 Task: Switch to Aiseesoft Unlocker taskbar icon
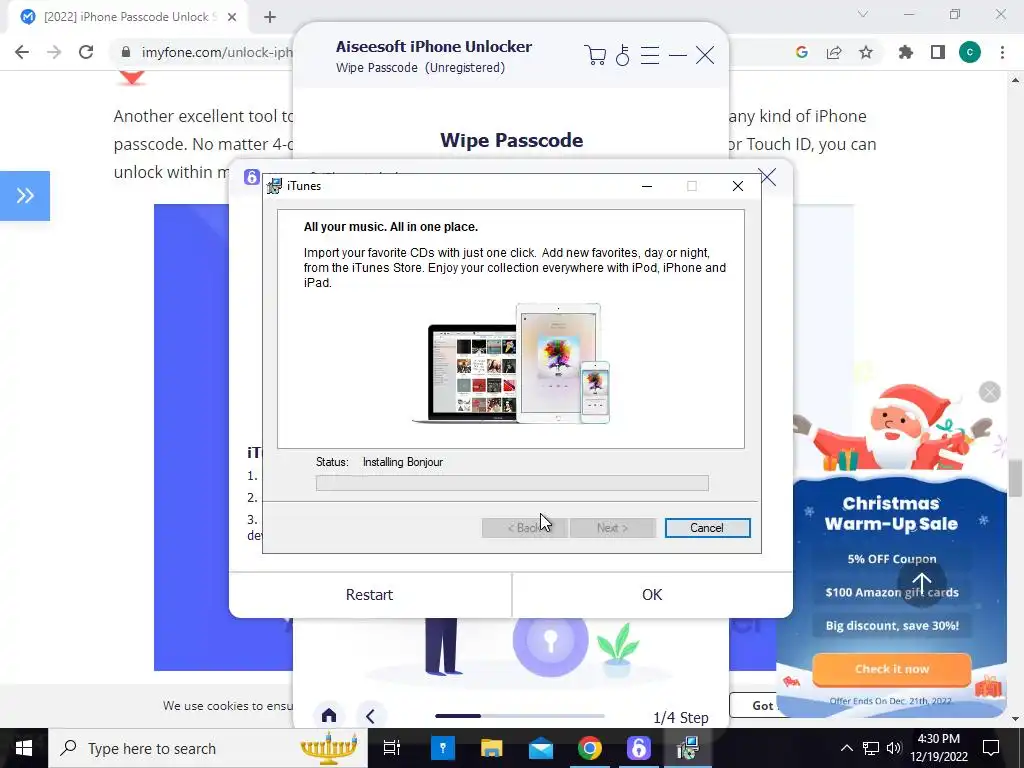coord(639,748)
